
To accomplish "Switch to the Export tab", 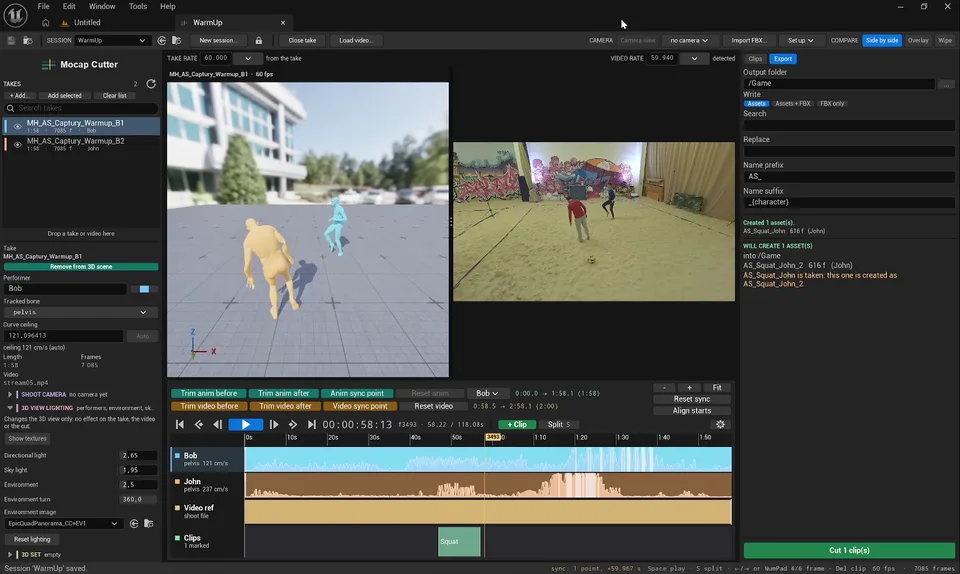I will 782,59.
